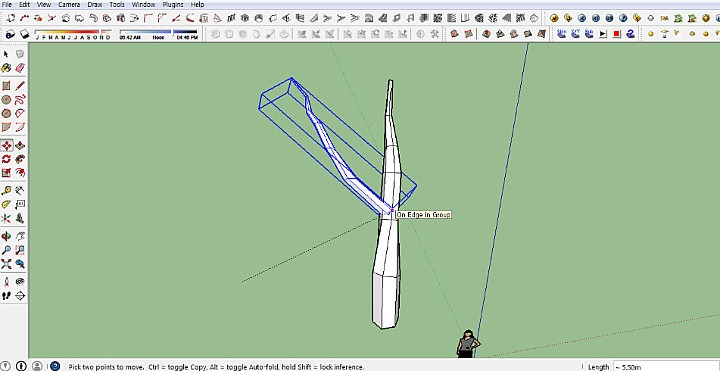Click the black play arrow toolbar icon

pyautogui.click(x=603, y=34)
